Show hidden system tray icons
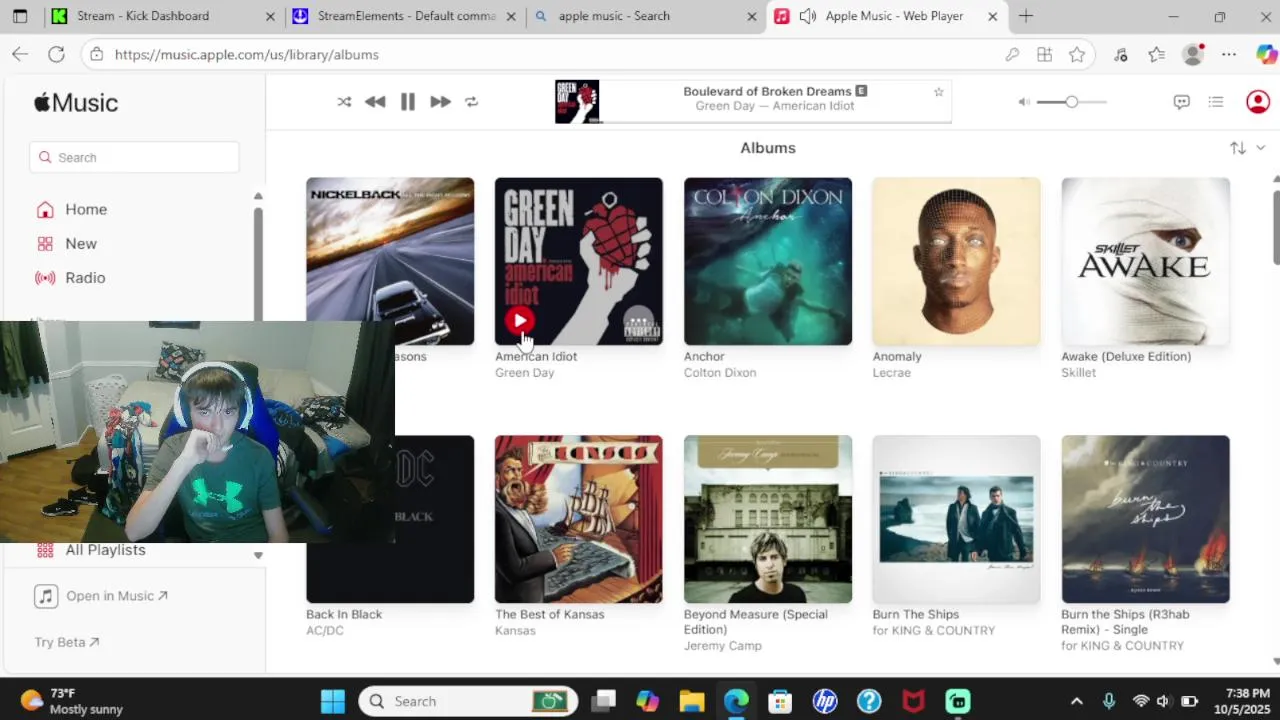The image size is (1280, 720). (1077, 701)
